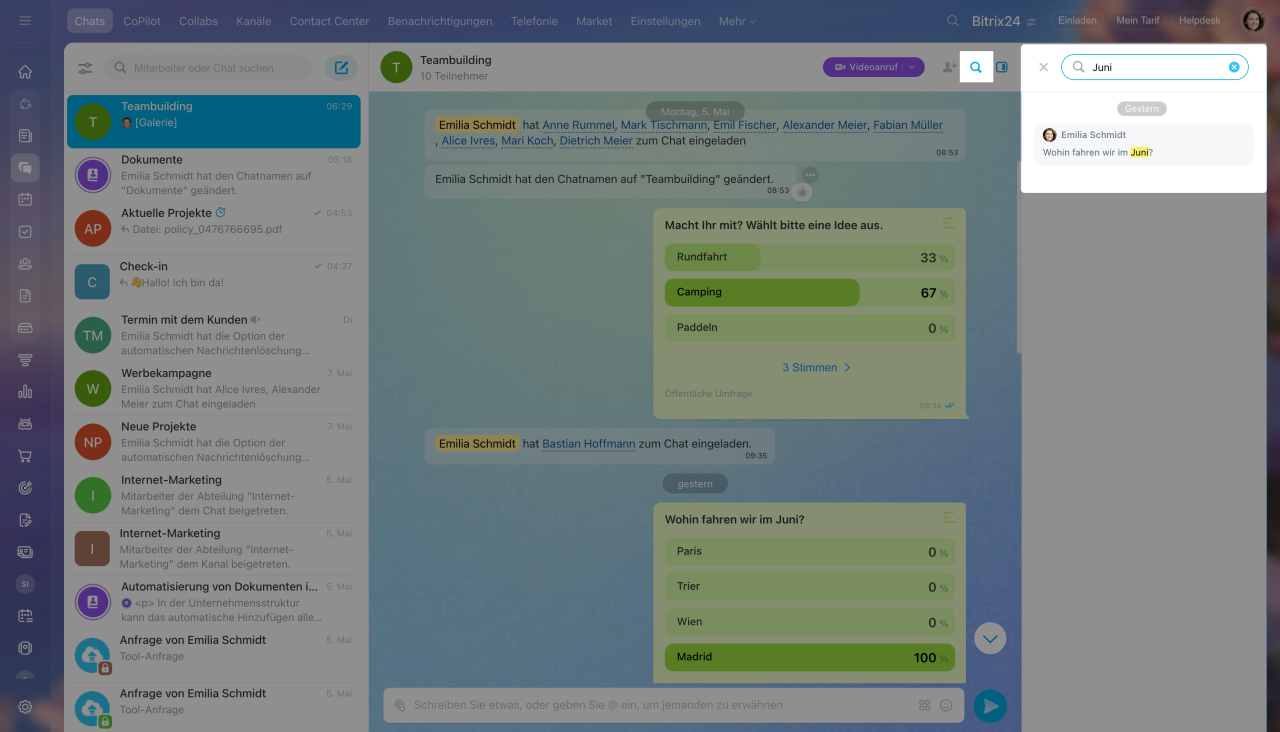
Task: Open the Einstellungen tab
Action: 665,21
